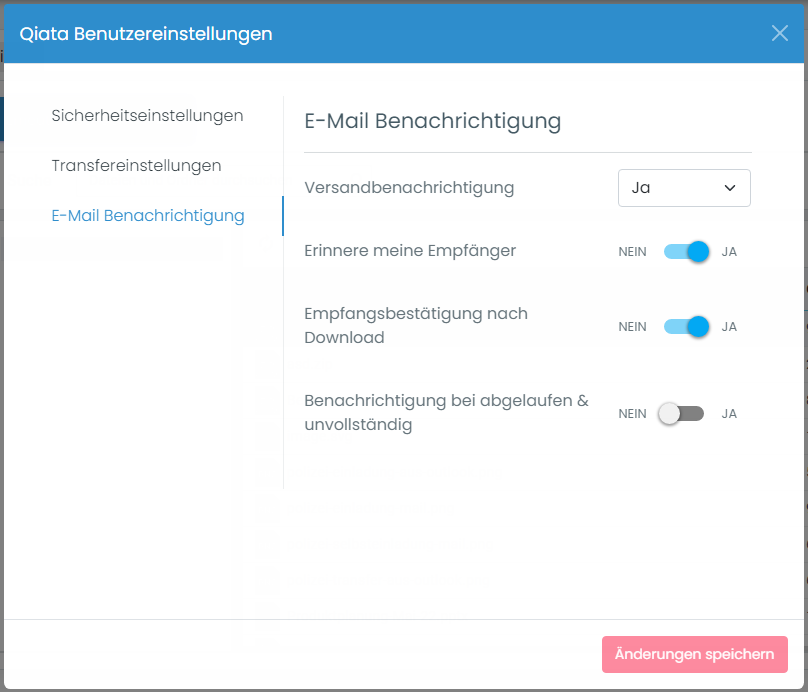Viewport: 808px width, 692px height.
Task: Close the Qiata Benutzereinstellungen dialog
Action: 779,33
